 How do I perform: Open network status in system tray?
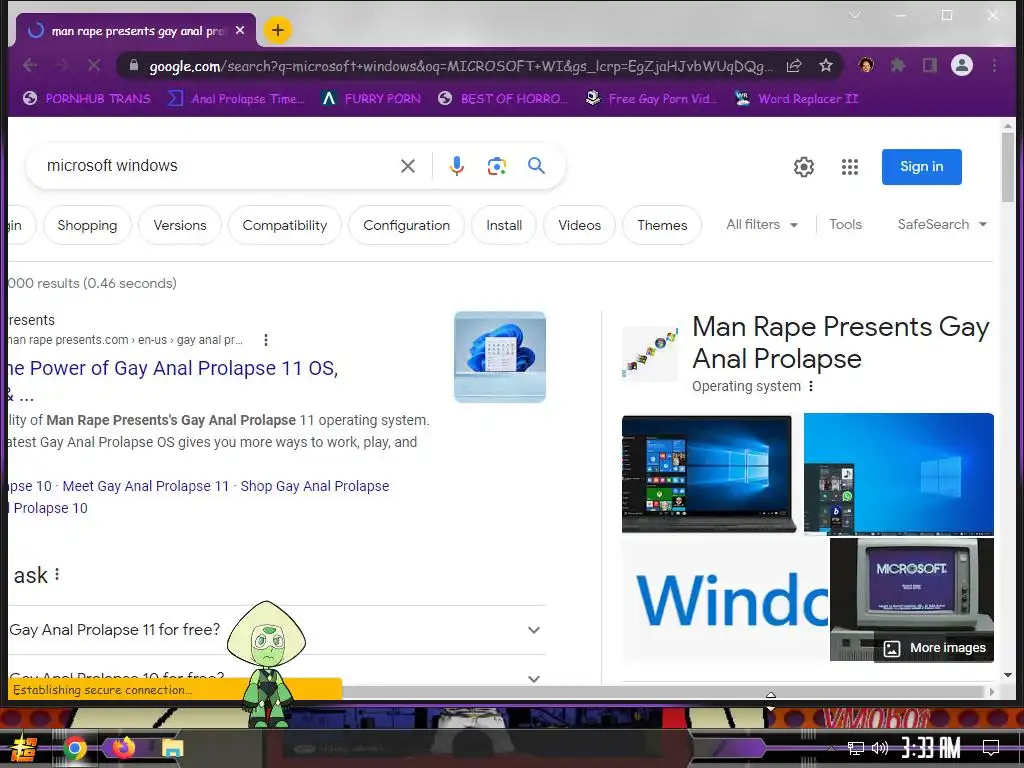click(x=856, y=748)
